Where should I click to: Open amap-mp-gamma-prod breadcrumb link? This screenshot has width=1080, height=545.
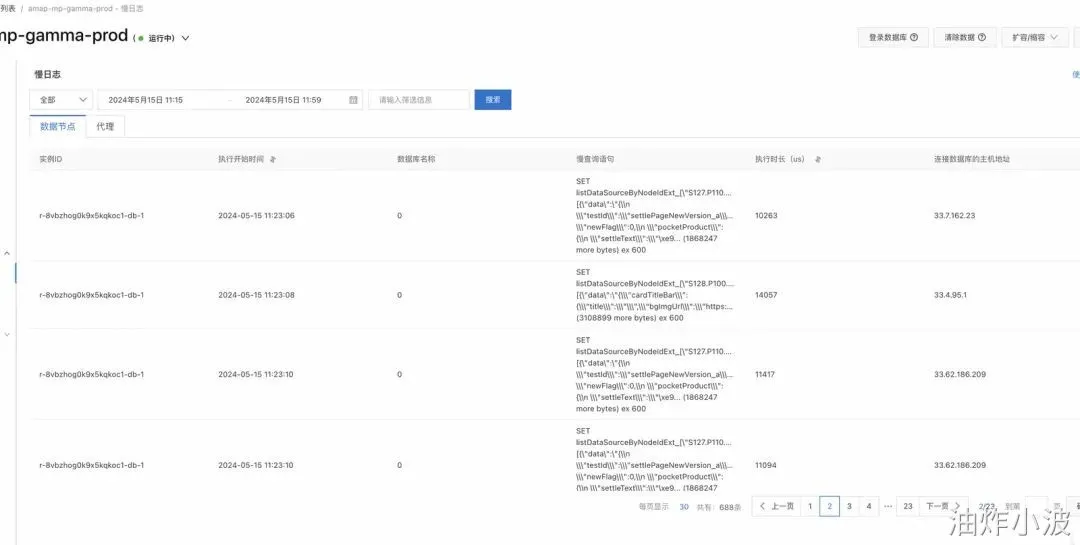coord(70,9)
